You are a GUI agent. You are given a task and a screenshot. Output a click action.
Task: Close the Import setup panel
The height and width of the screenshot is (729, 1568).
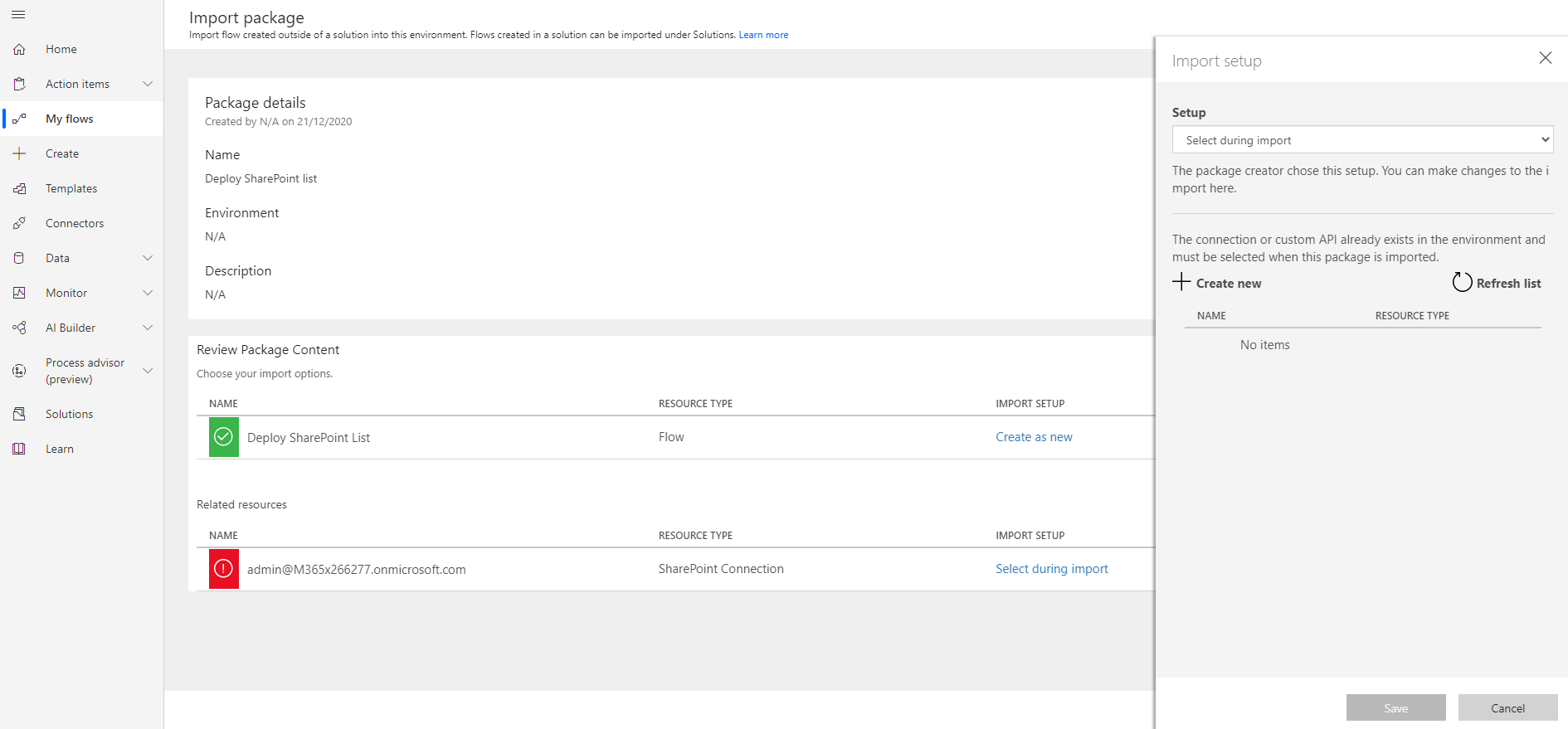pyautogui.click(x=1545, y=58)
